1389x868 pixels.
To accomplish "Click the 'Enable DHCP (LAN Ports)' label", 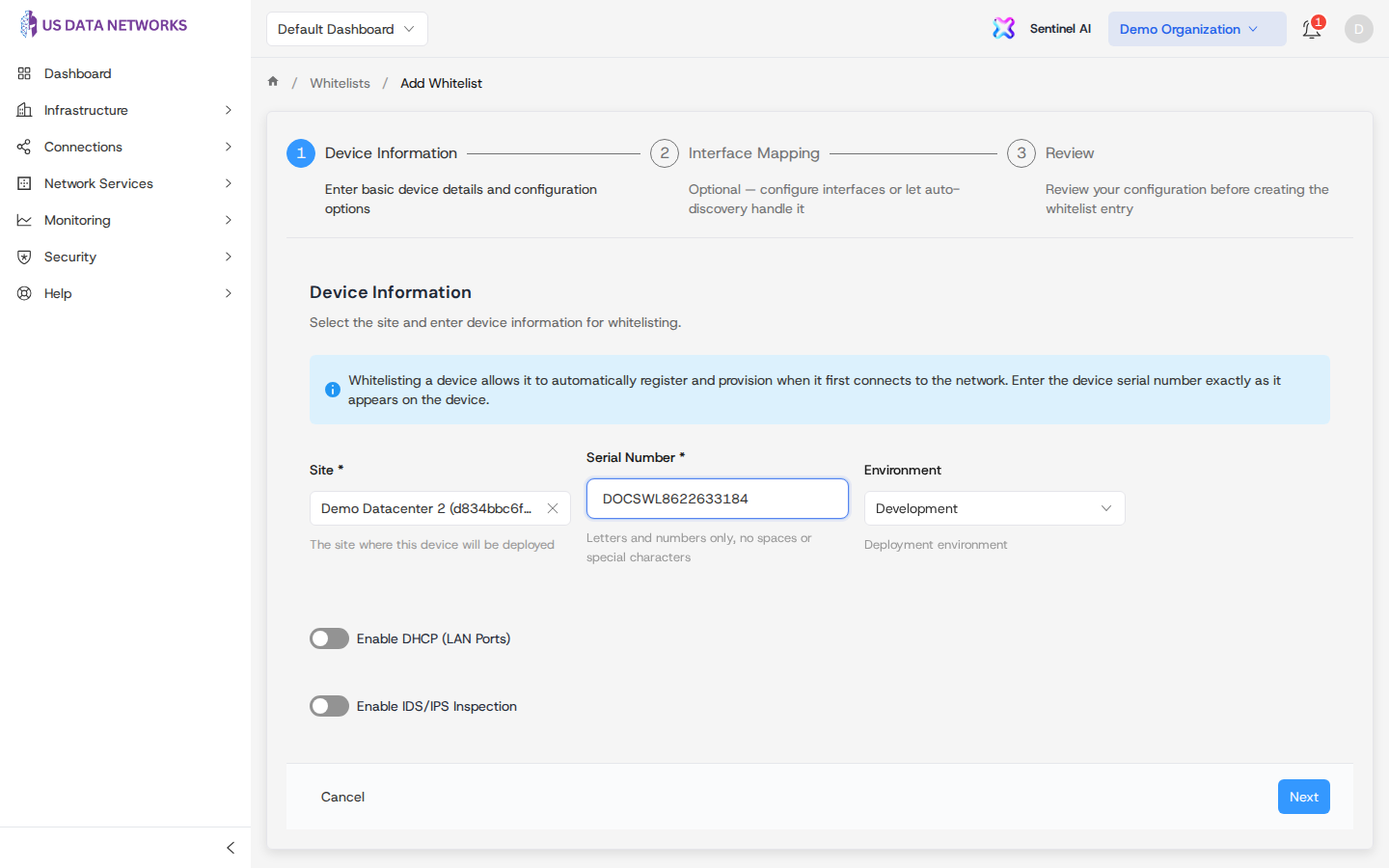I will coord(433,638).
